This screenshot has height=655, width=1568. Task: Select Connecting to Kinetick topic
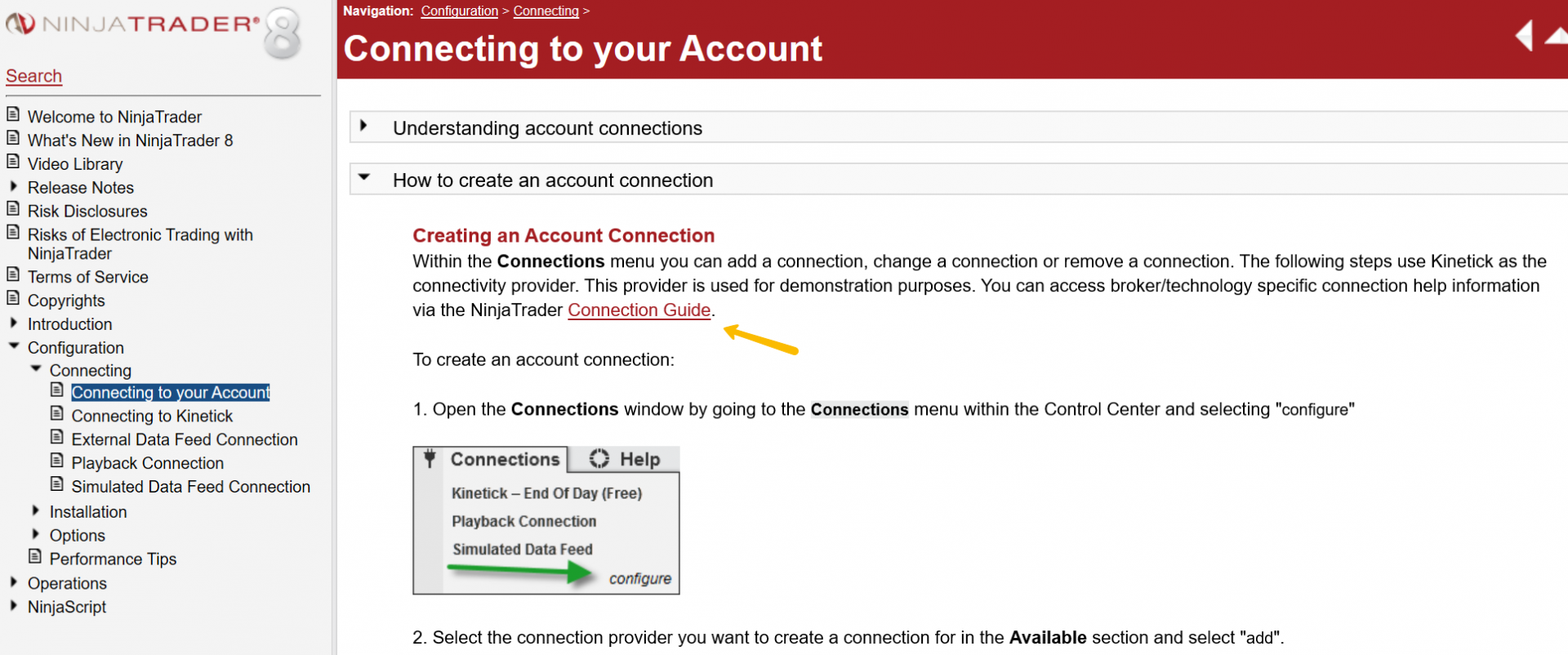click(x=152, y=417)
